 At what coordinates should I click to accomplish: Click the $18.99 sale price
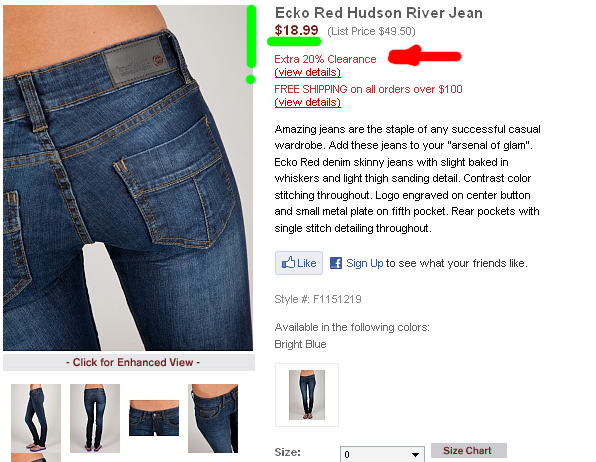(296, 30)
